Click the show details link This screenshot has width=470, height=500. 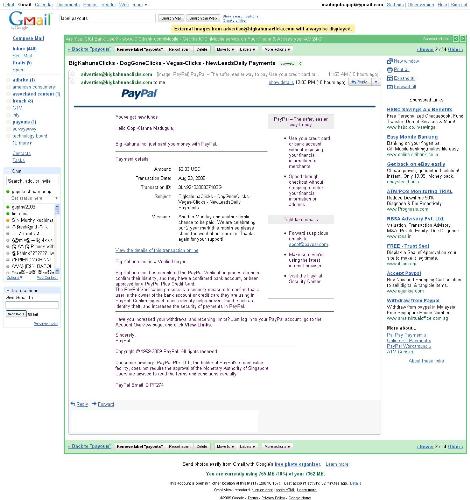coord(281,82)
